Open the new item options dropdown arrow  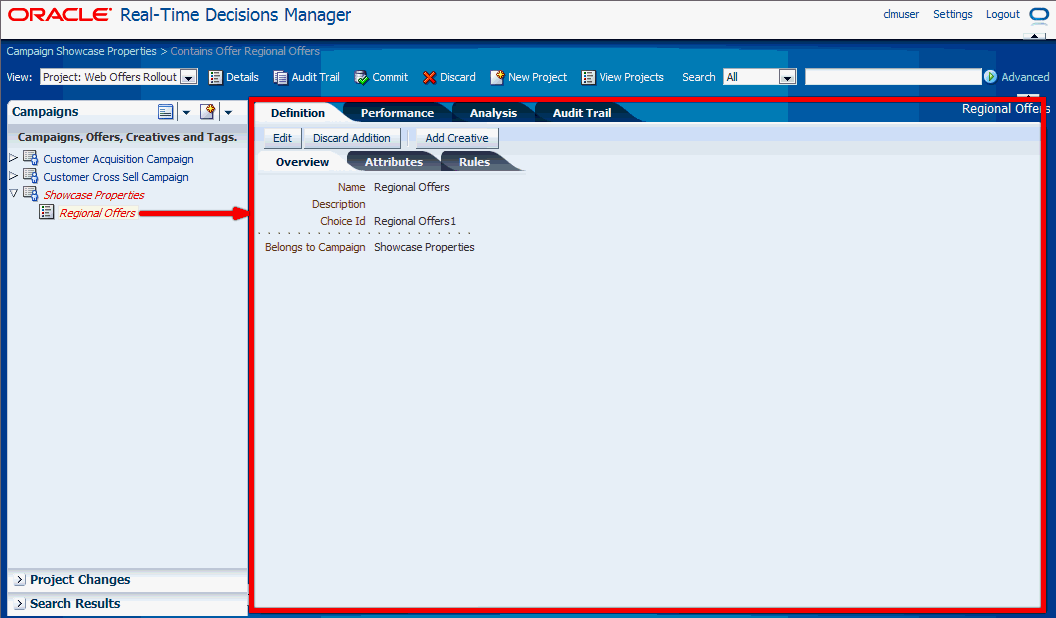(228, 112)
